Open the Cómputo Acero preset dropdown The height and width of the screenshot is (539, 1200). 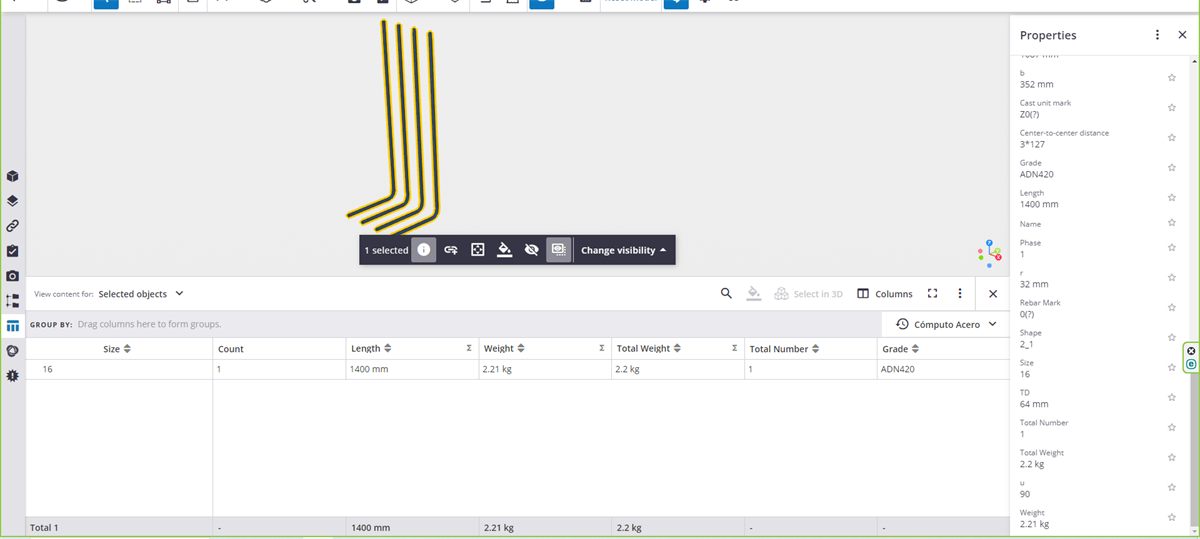point(946,324)
